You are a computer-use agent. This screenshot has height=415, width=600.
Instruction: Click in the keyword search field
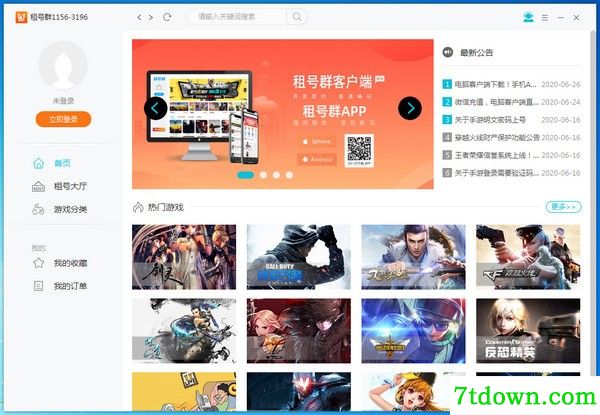point(236,17)
